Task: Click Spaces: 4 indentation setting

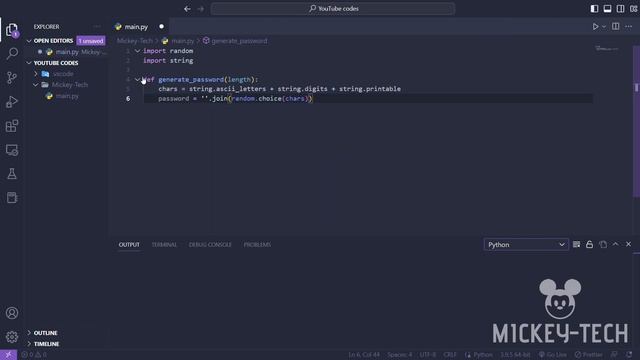Action: (400, 355)
